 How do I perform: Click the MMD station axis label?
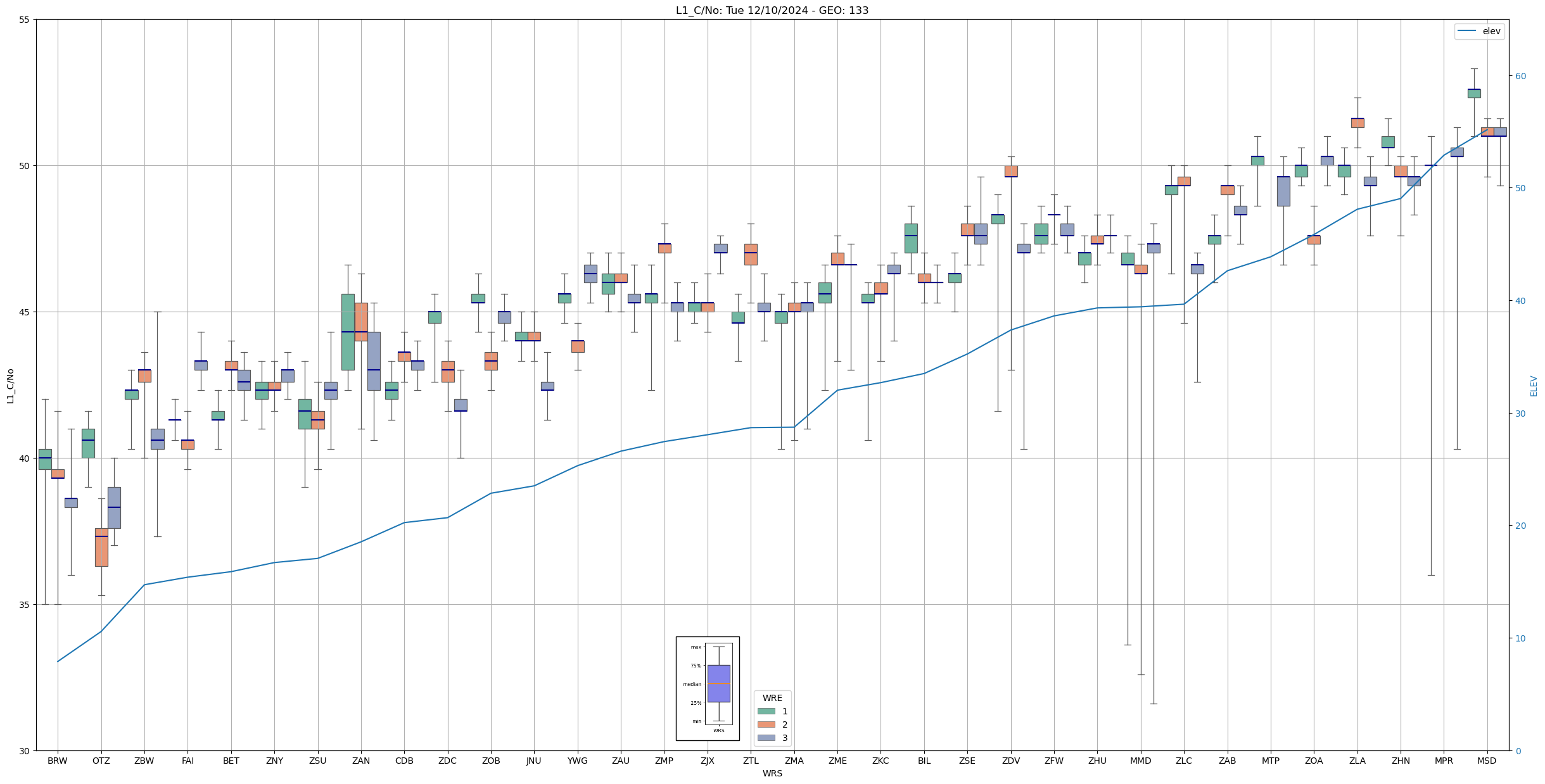(1140, 761)
